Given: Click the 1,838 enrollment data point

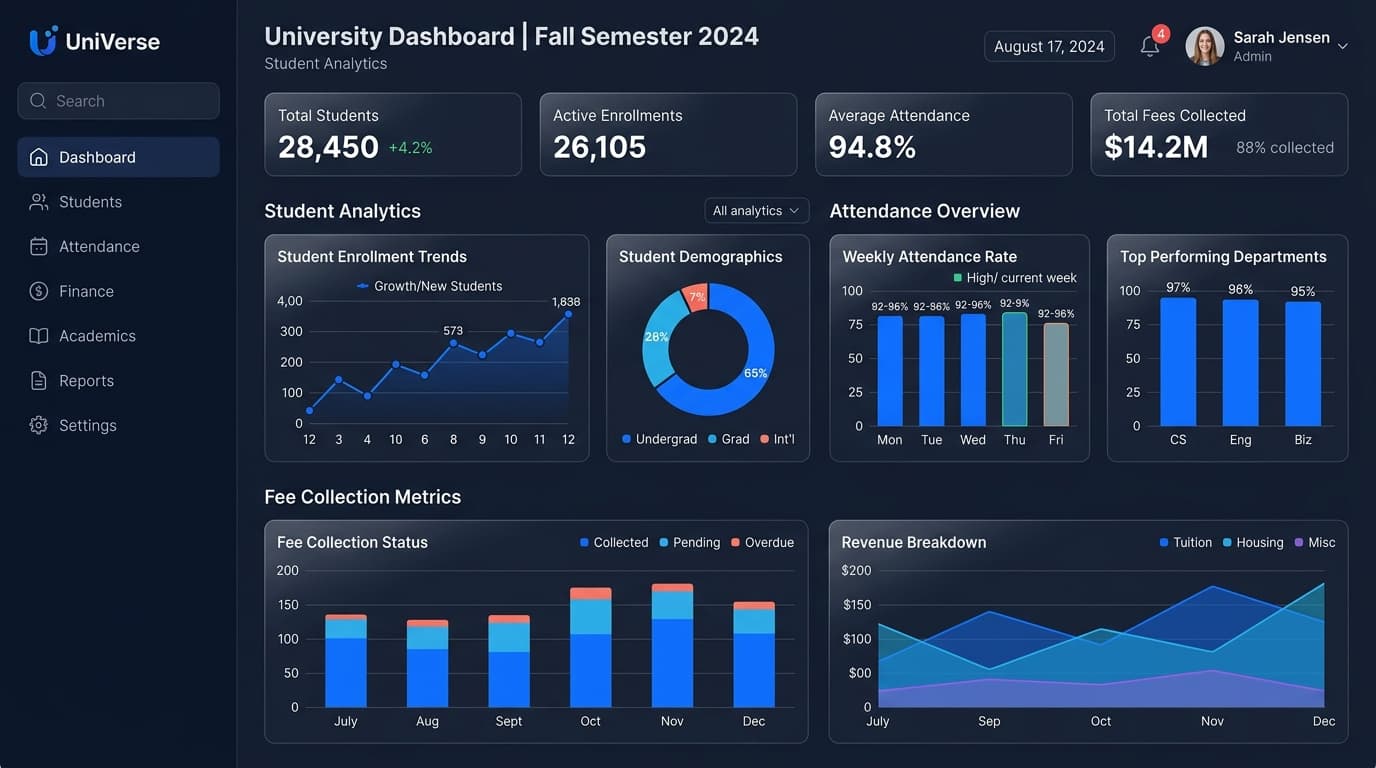Looking at the screenshot, I should [x=568, y=314].
